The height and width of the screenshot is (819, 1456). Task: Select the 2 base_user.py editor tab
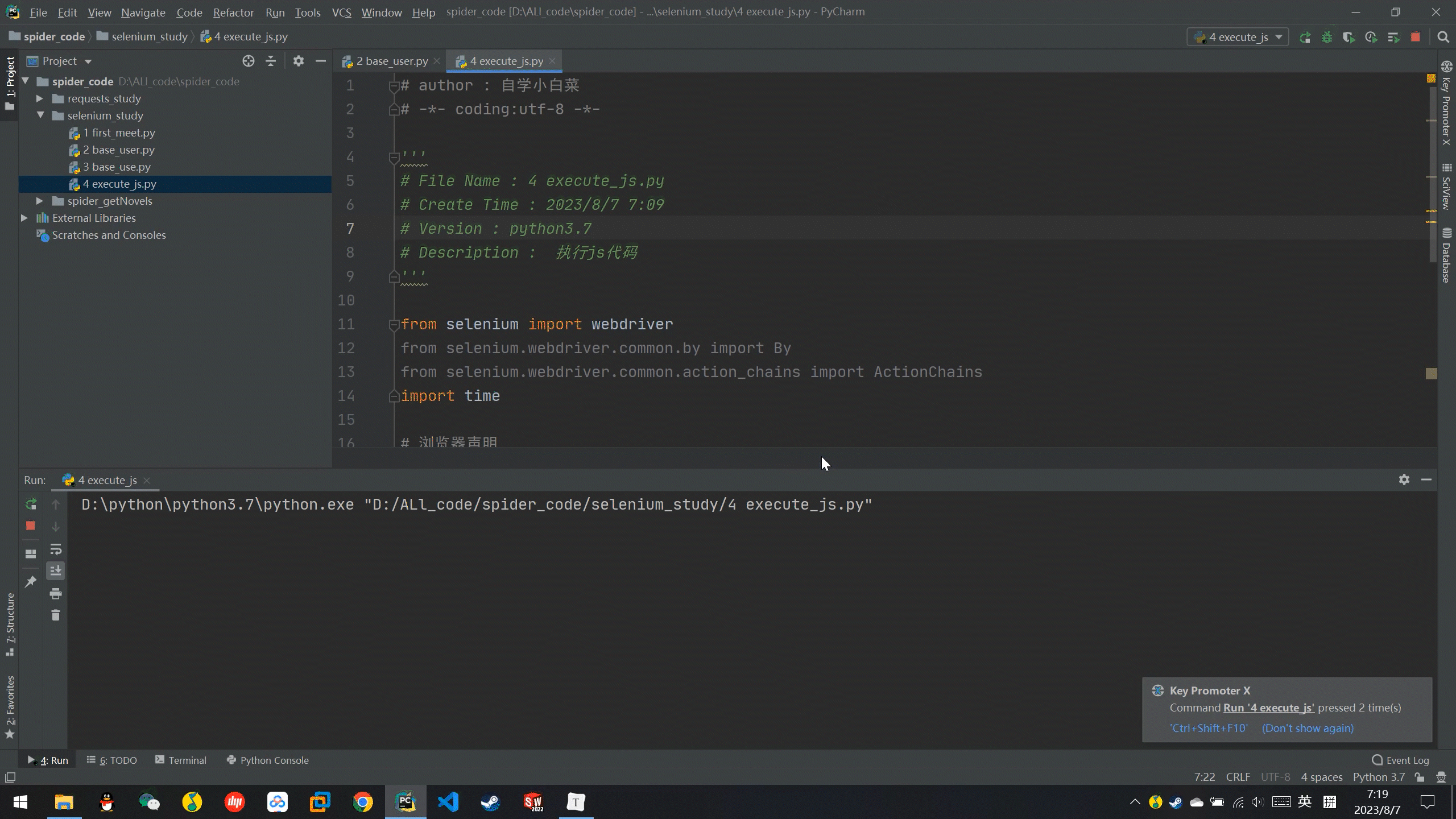pos(390,60)
